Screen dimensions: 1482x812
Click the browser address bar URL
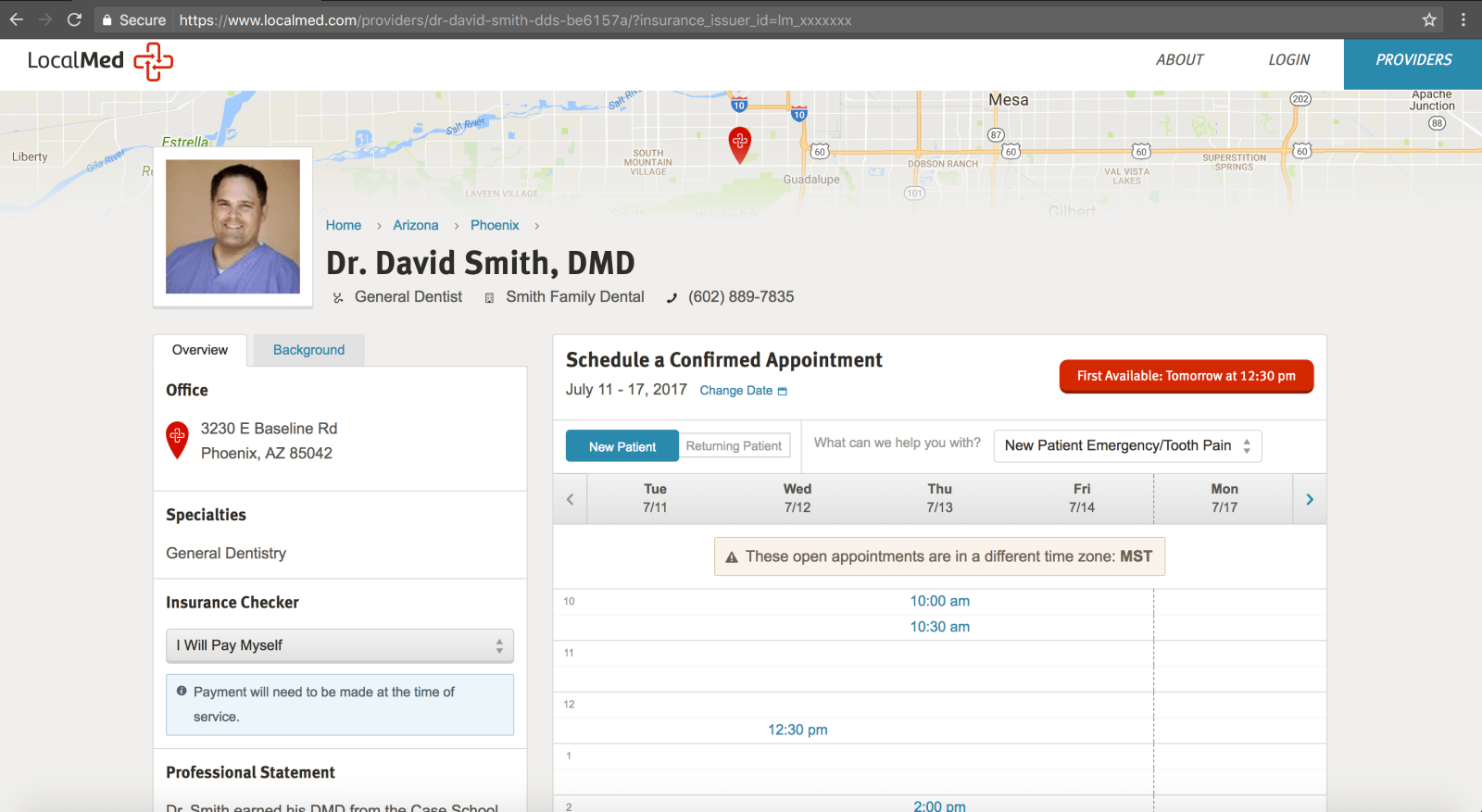pos(515,20)
